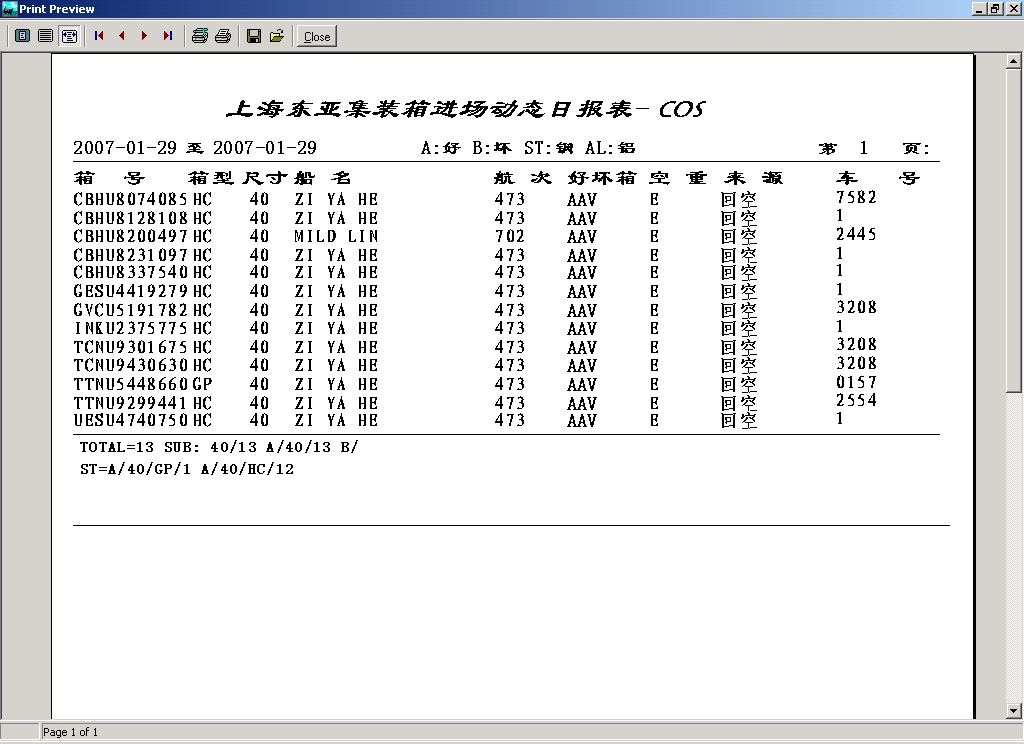Image resolution: width=1024 pixels, height=744 pixels.
Task: Go to next page arrow
Action: (144, 36)
